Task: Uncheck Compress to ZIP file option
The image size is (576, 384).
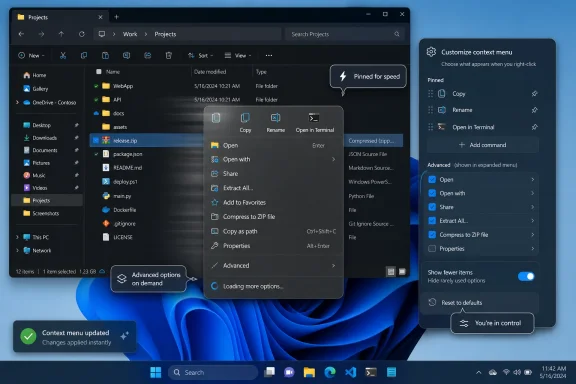Action: tap(432, 235)
